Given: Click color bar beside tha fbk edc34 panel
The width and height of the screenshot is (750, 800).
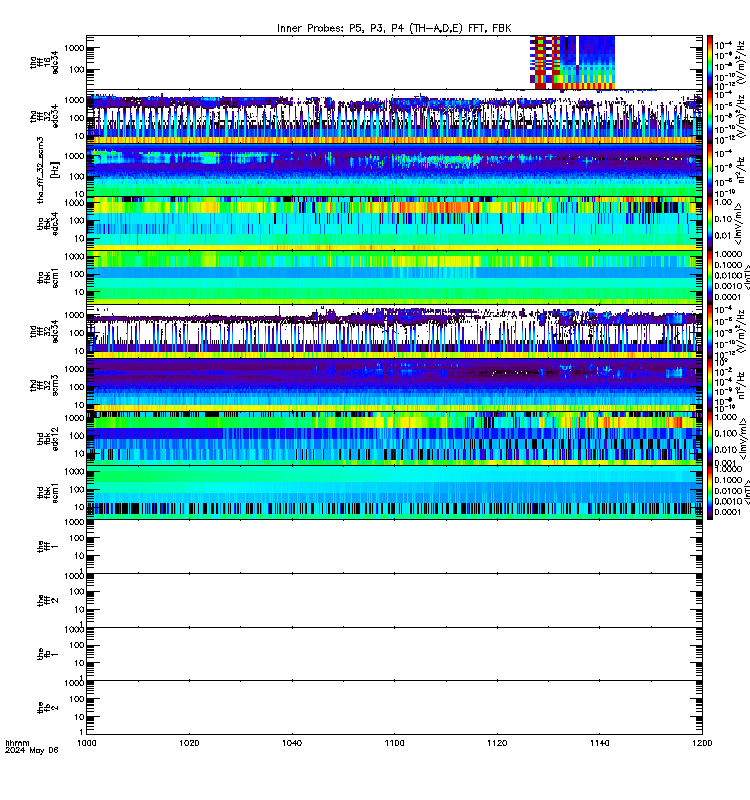Looking at the screenshot, I should click(710, 224).
